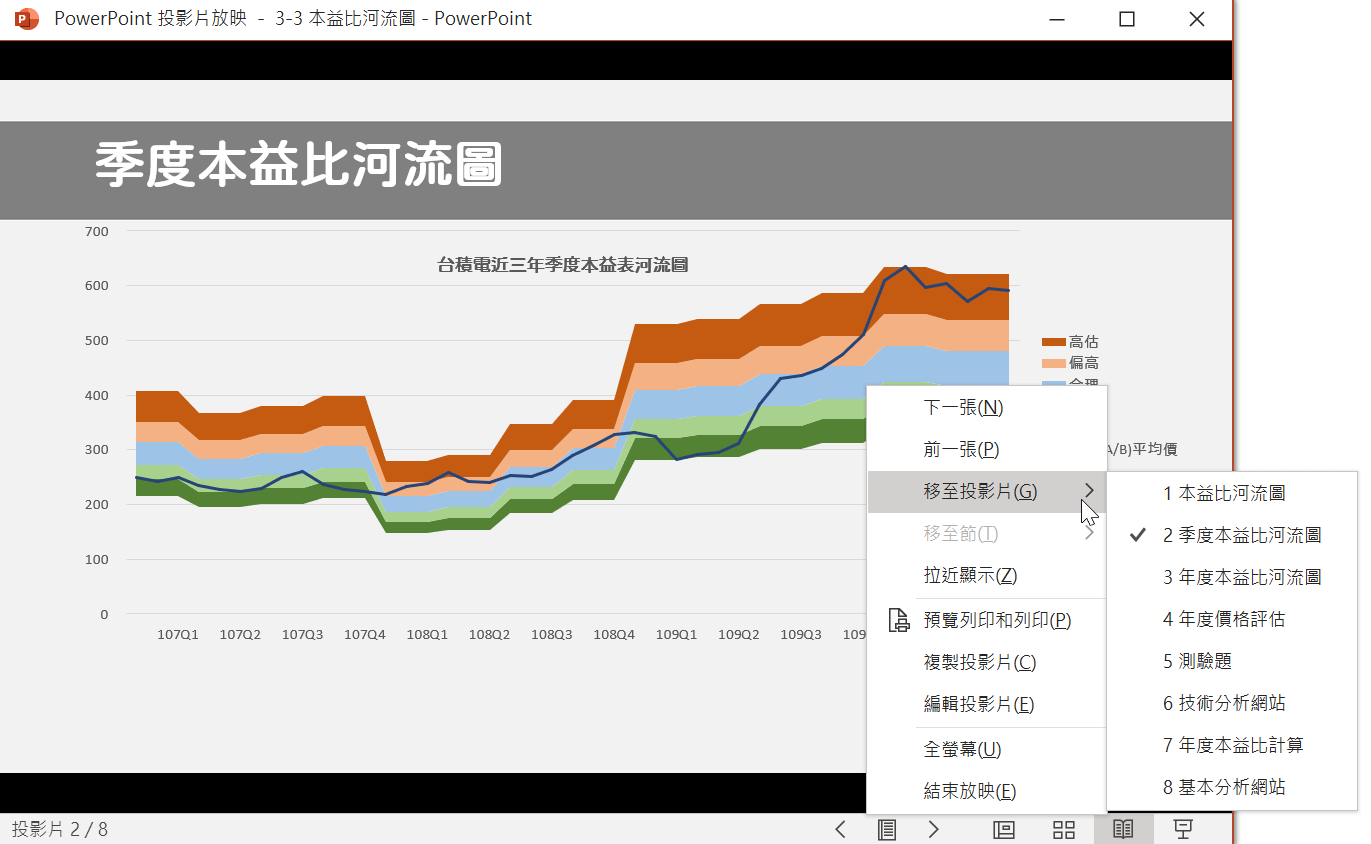Viewport: 1371px width, 844px height.
Task: Jump to slide 1 本益比河流圖
Action: [x=1232, y=493]
